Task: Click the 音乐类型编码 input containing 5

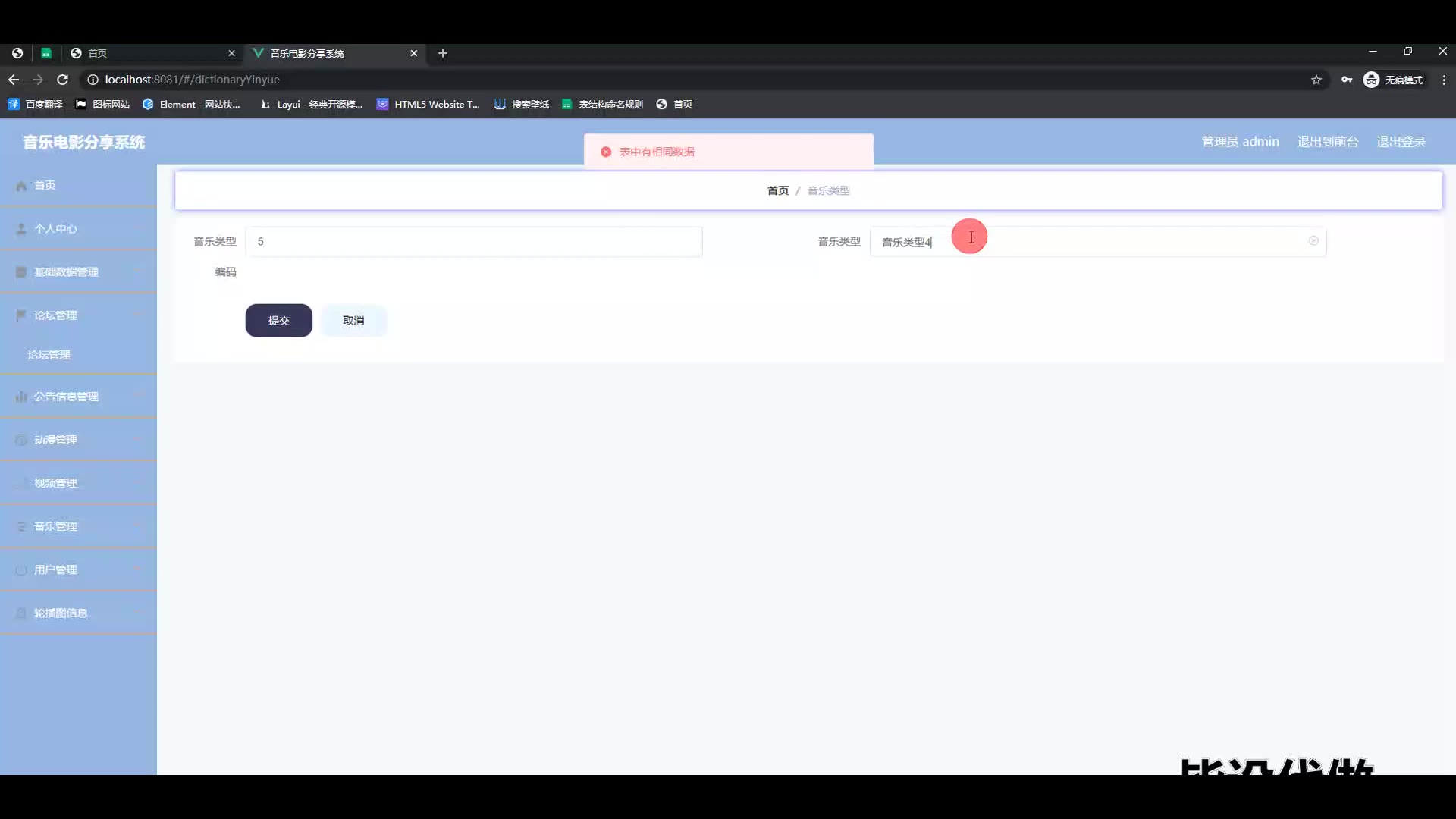Action: (473, 242)
